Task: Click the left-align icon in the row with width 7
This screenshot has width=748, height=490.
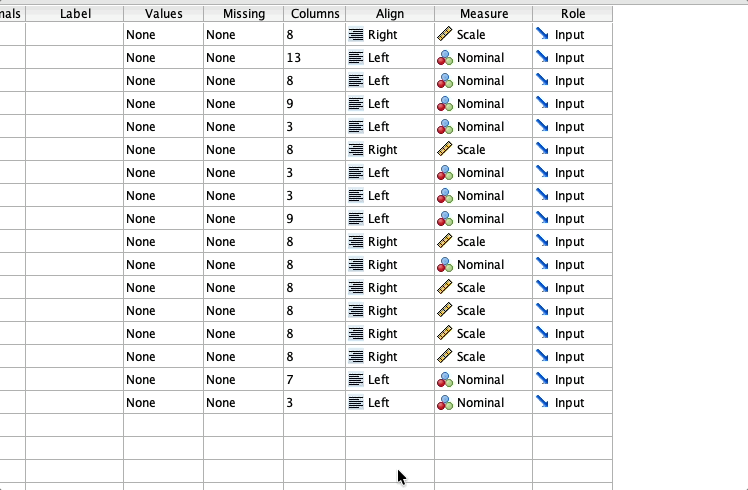Action: point(356,380)
